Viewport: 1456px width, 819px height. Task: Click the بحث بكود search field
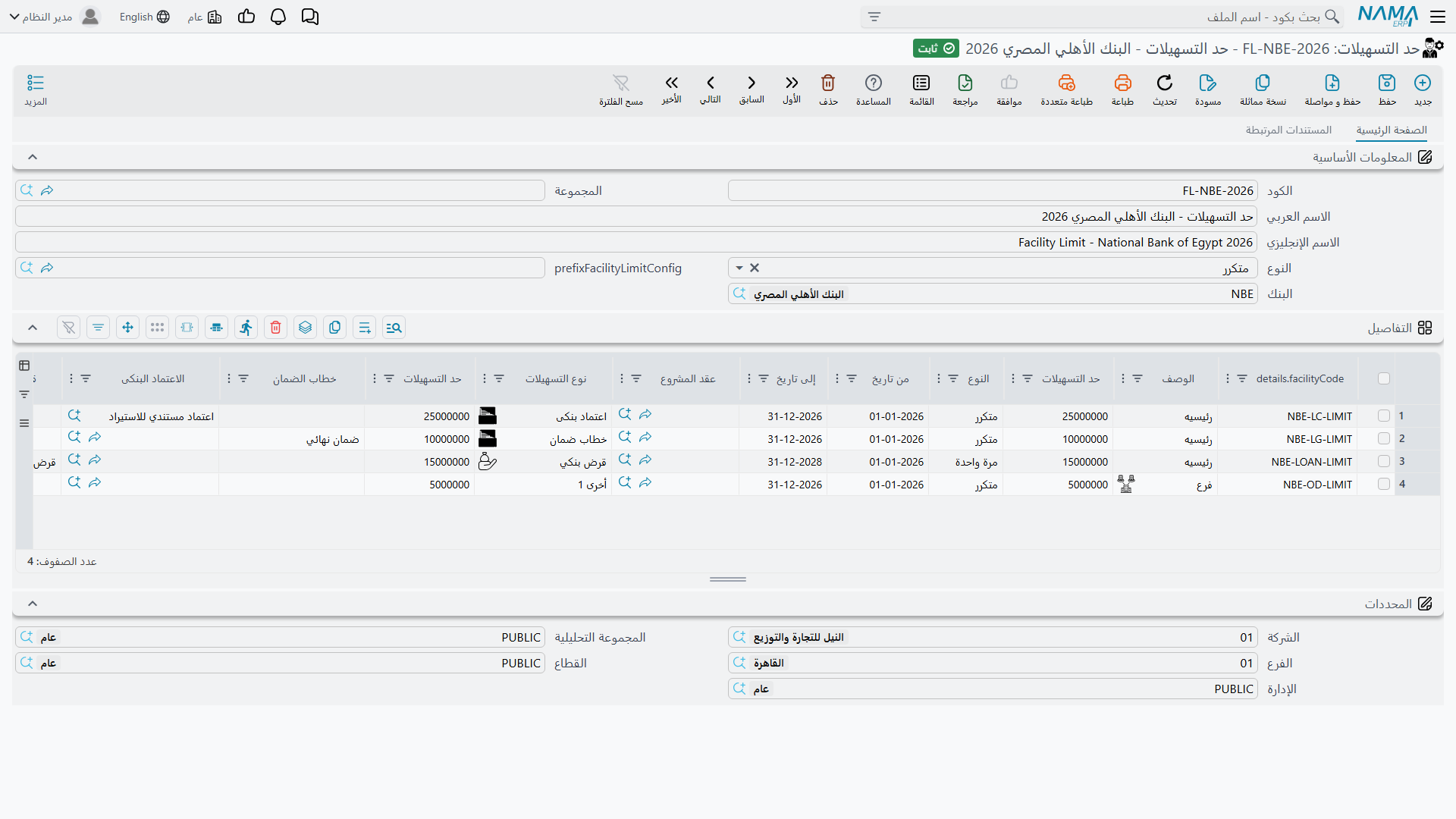click(x=1103, y=17)
